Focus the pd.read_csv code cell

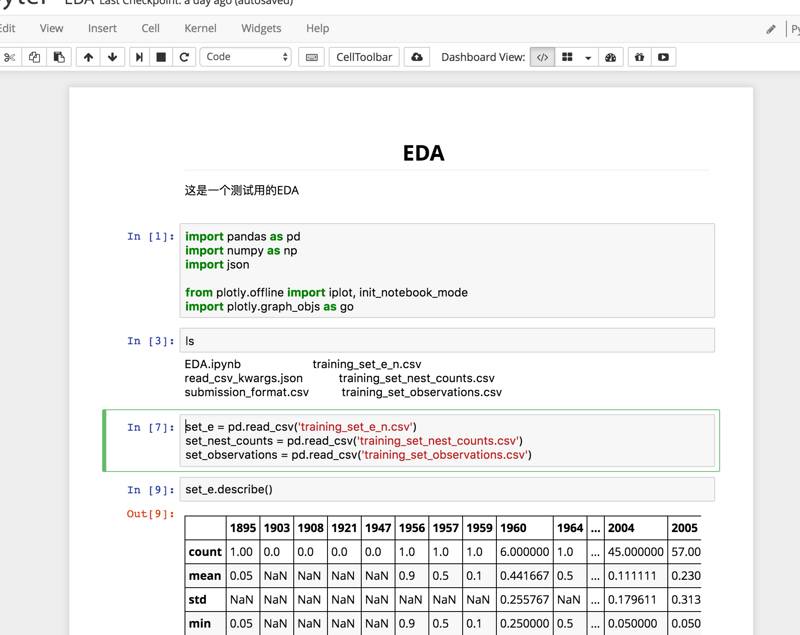(447, 440)
